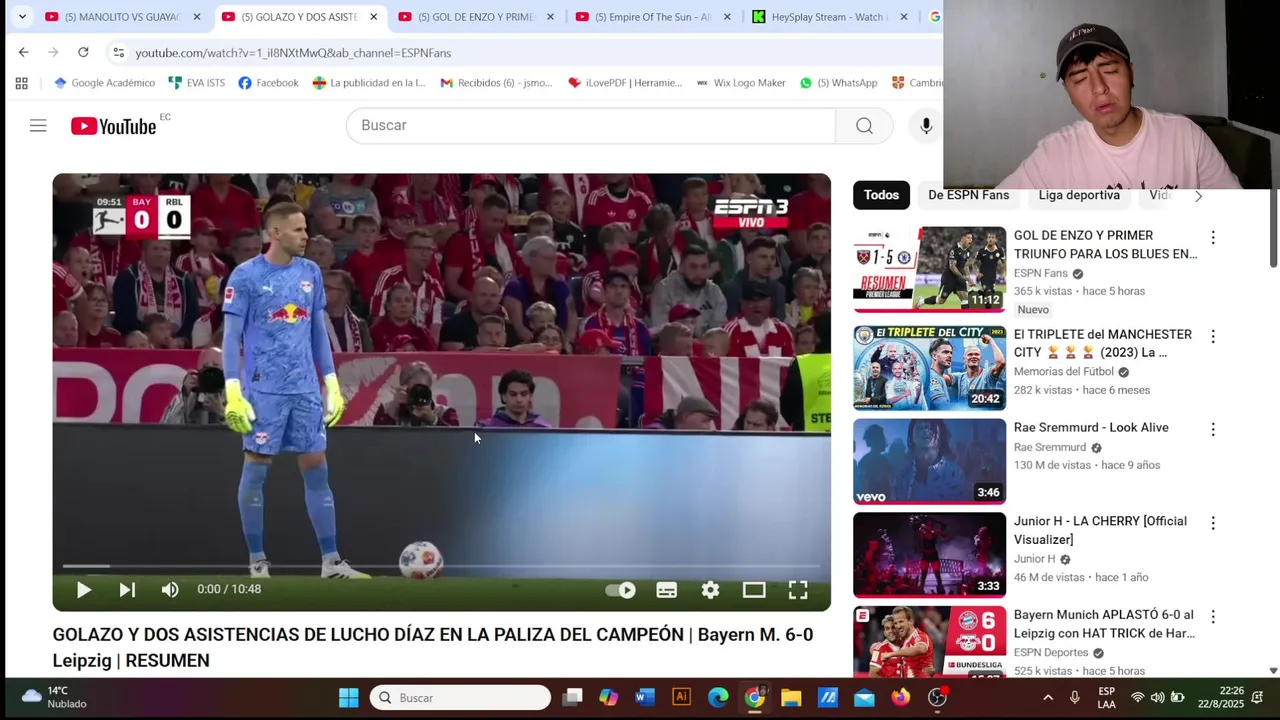Open iLovePDF bookmark
The width and height of the screenshot is (1280, 720).
(624, 83)
